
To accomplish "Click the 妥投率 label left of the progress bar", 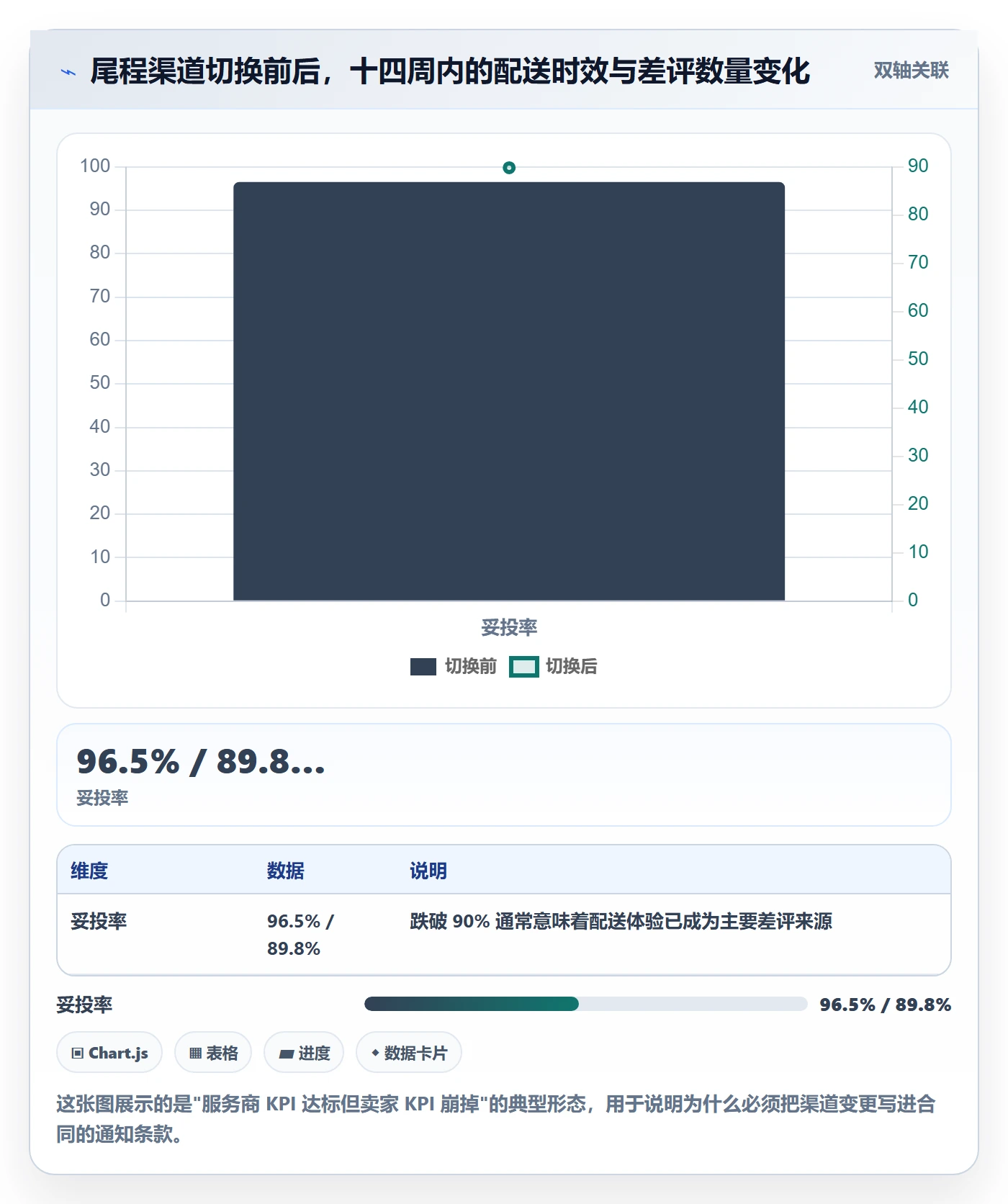I will tap(84, 1005).
